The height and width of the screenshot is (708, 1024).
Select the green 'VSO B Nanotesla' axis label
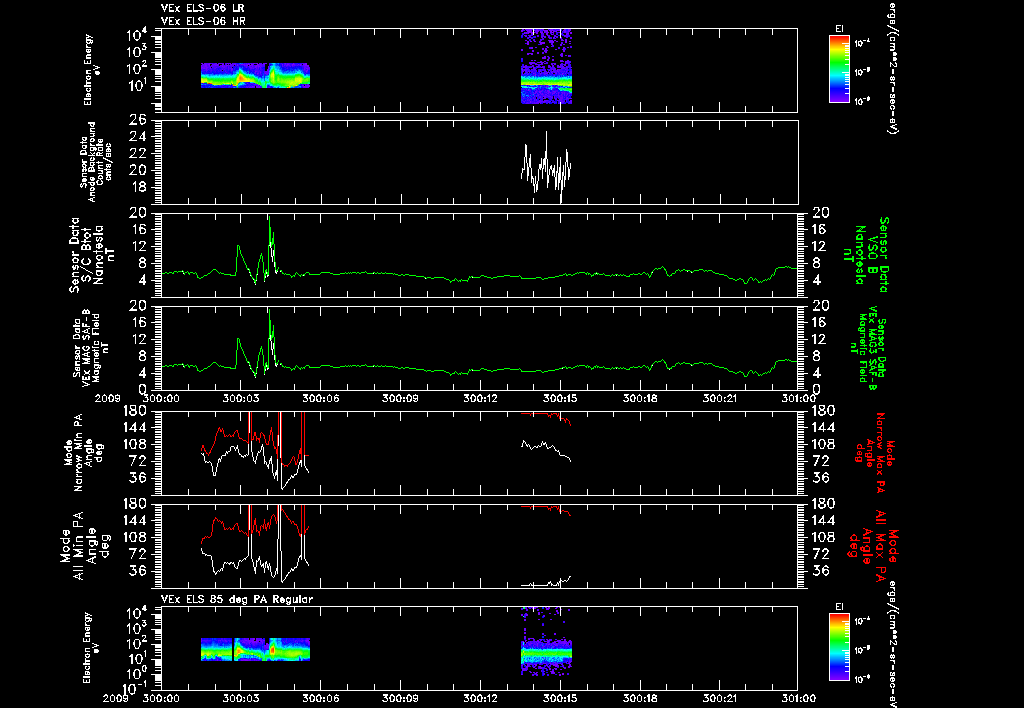click(869, 255)
